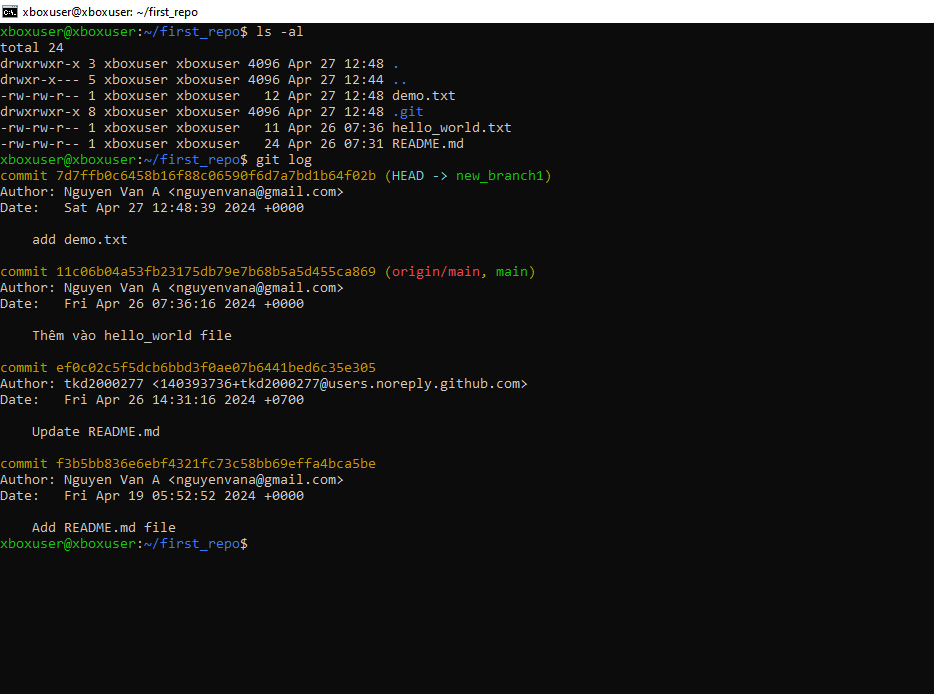Click README.md in the ls output
This screenshot has height=694, width=934.
tap(427, 144)
